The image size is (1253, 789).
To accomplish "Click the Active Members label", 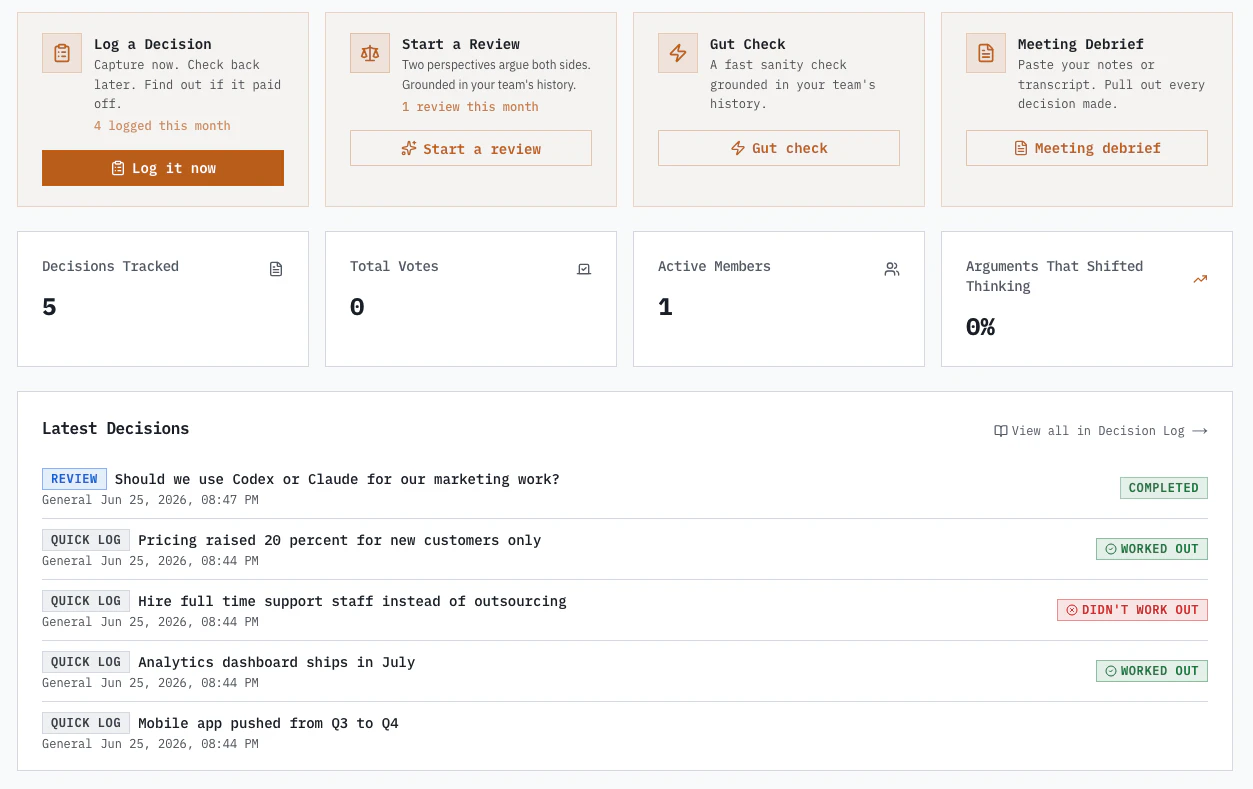I will [x=714, y=266].
